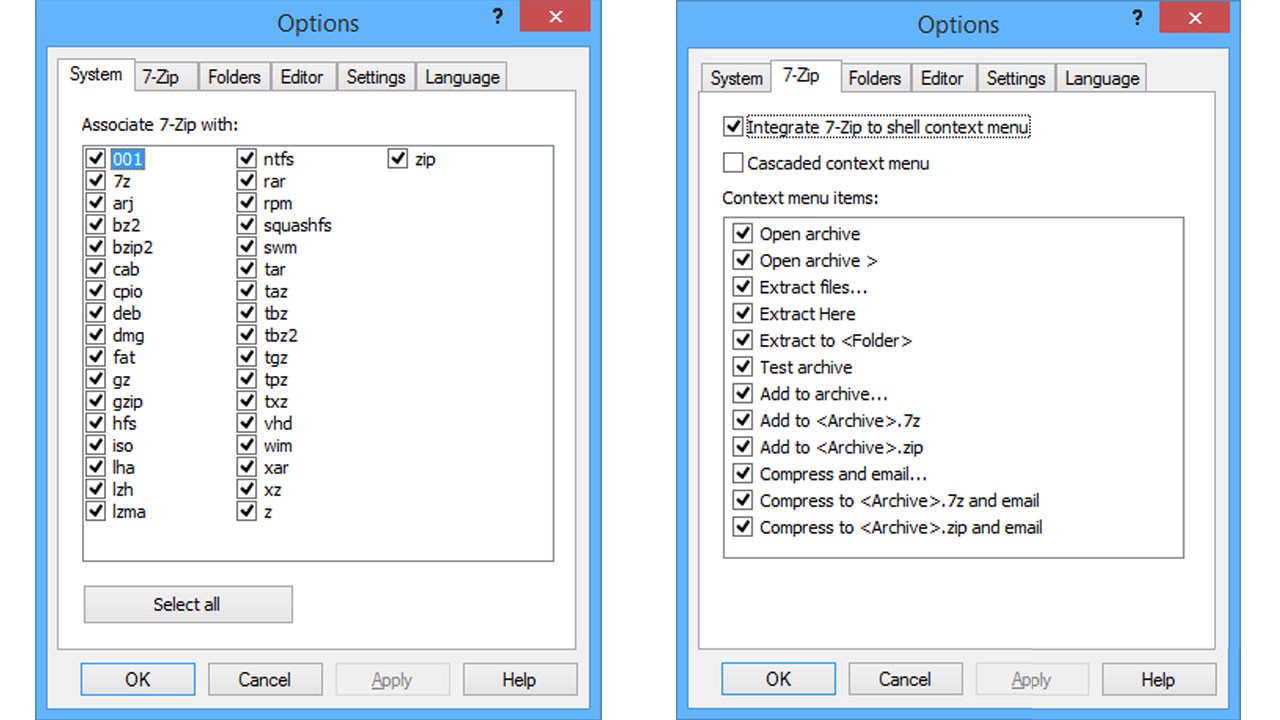Click the "Associate 7-Zip with:" label
1280x720 pixels.
(x=160, y=125)
